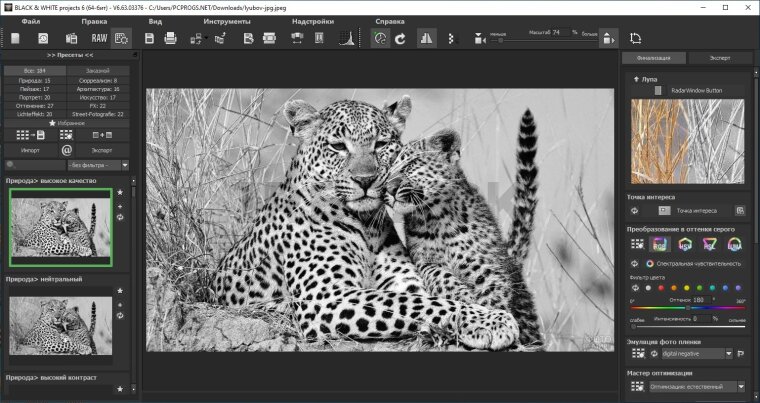Open the 'без фильтра' preset filter dropdown
This screenshot has width=760, height=403.
tap(97, 164)
